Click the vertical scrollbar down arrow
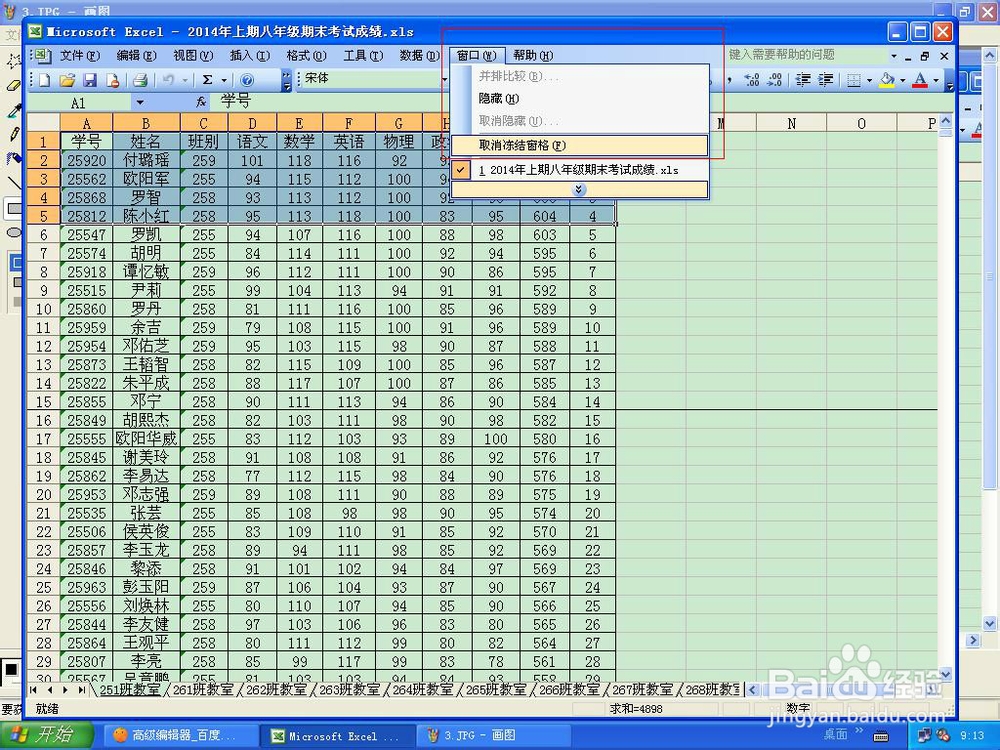 tap(946, 673)
